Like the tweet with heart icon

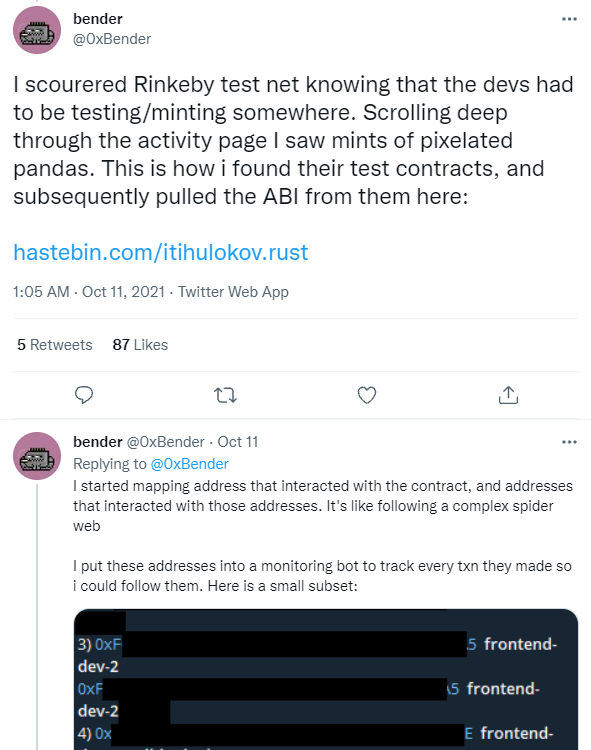367,395
